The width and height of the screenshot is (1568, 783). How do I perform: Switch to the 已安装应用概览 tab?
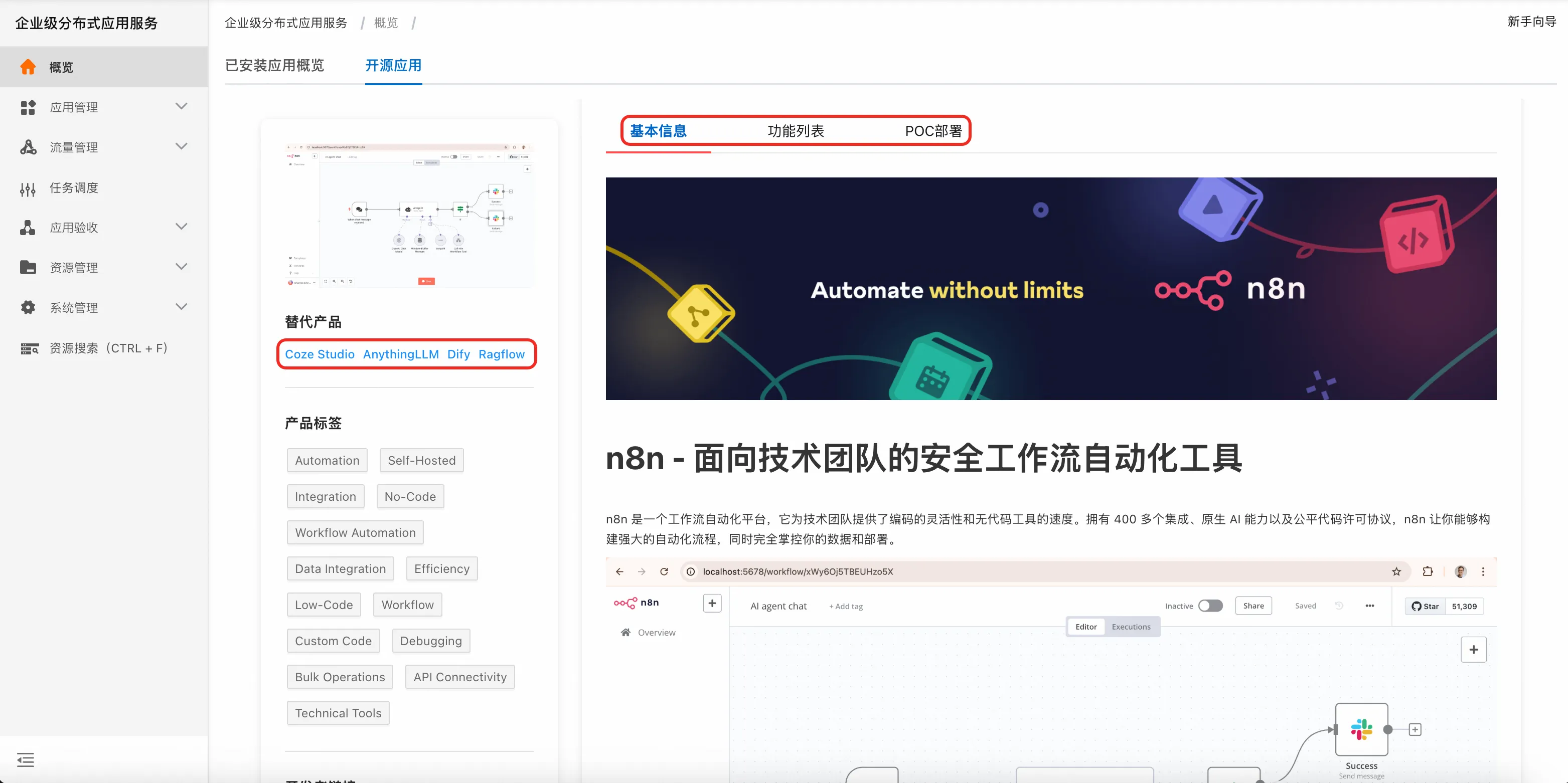tap(274, 66)
